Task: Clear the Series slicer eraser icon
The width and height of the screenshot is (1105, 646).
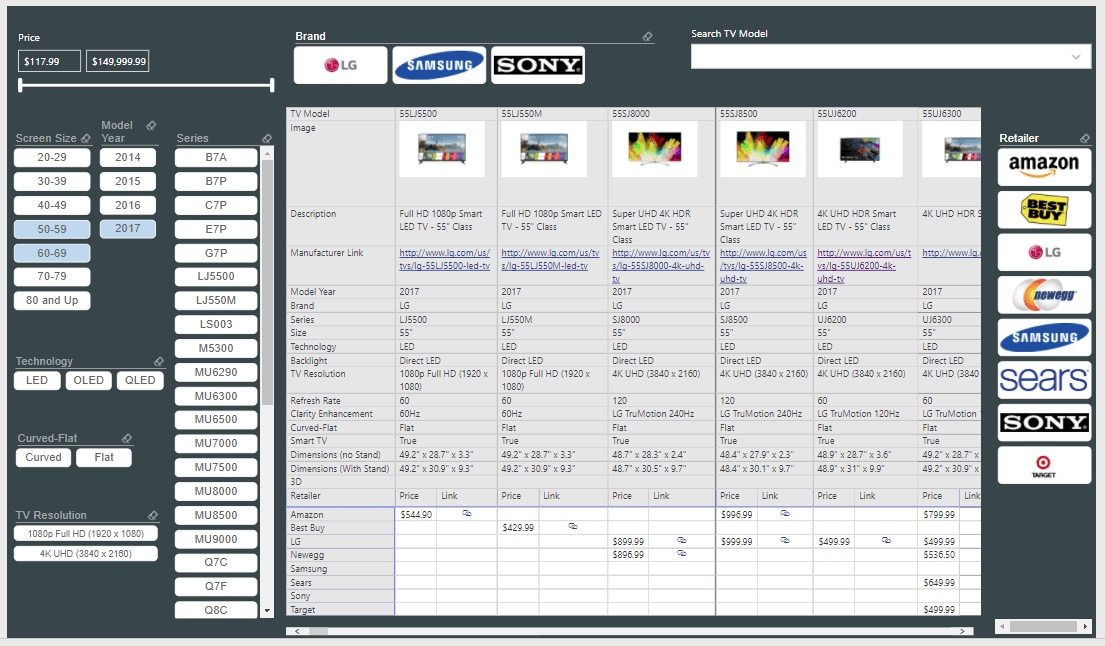Action: 266,139
